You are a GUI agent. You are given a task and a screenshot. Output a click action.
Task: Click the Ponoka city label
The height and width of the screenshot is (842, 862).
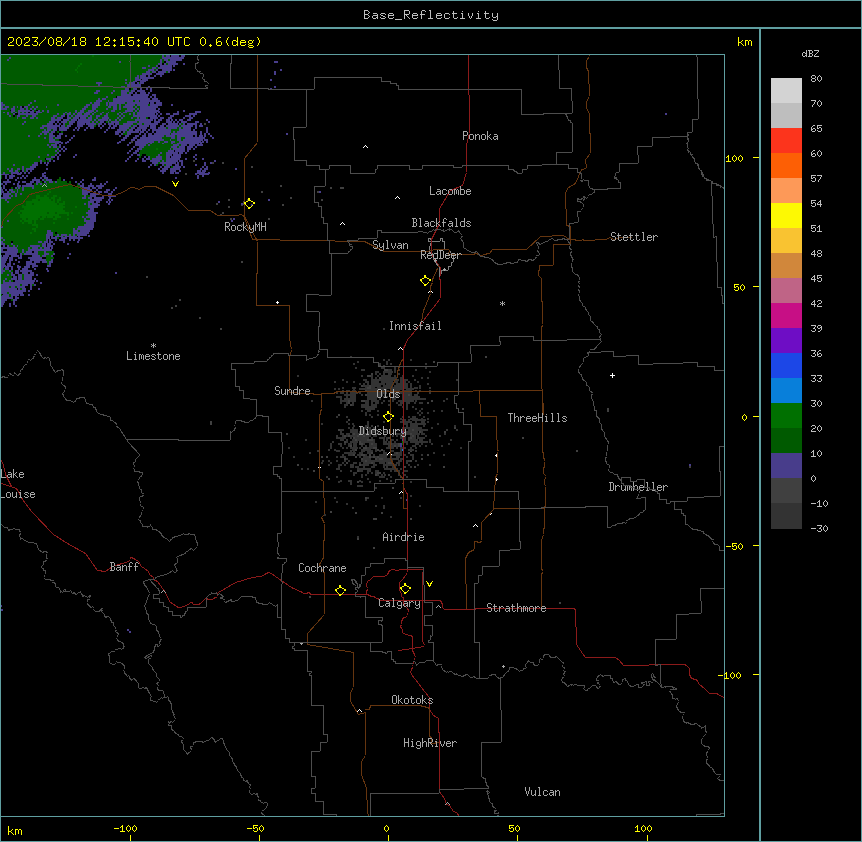480,136
